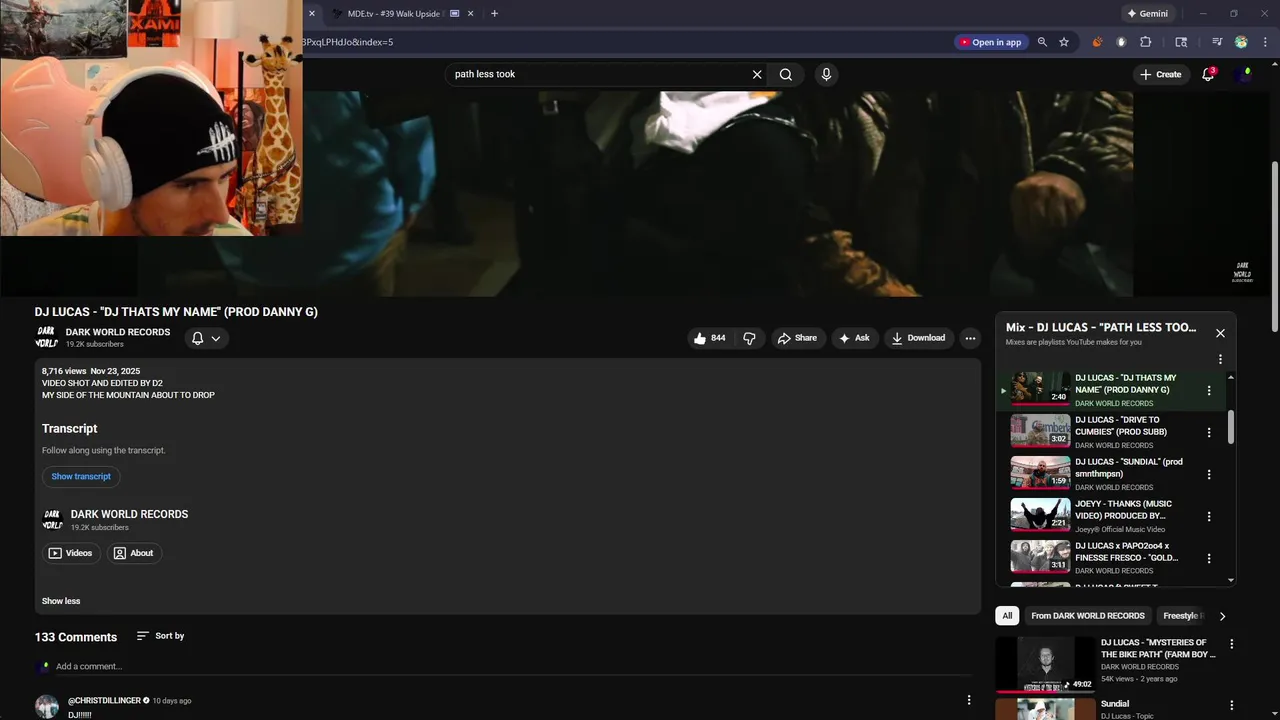Open the Sort by comments dropdown
The height and width of the screenshot is (720, 1280).
coord(160,636)
